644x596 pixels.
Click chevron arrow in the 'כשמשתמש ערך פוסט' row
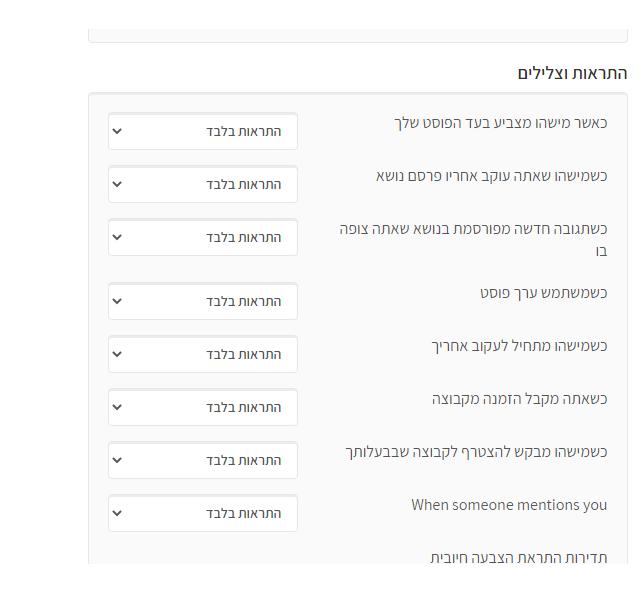click(117, 301)
